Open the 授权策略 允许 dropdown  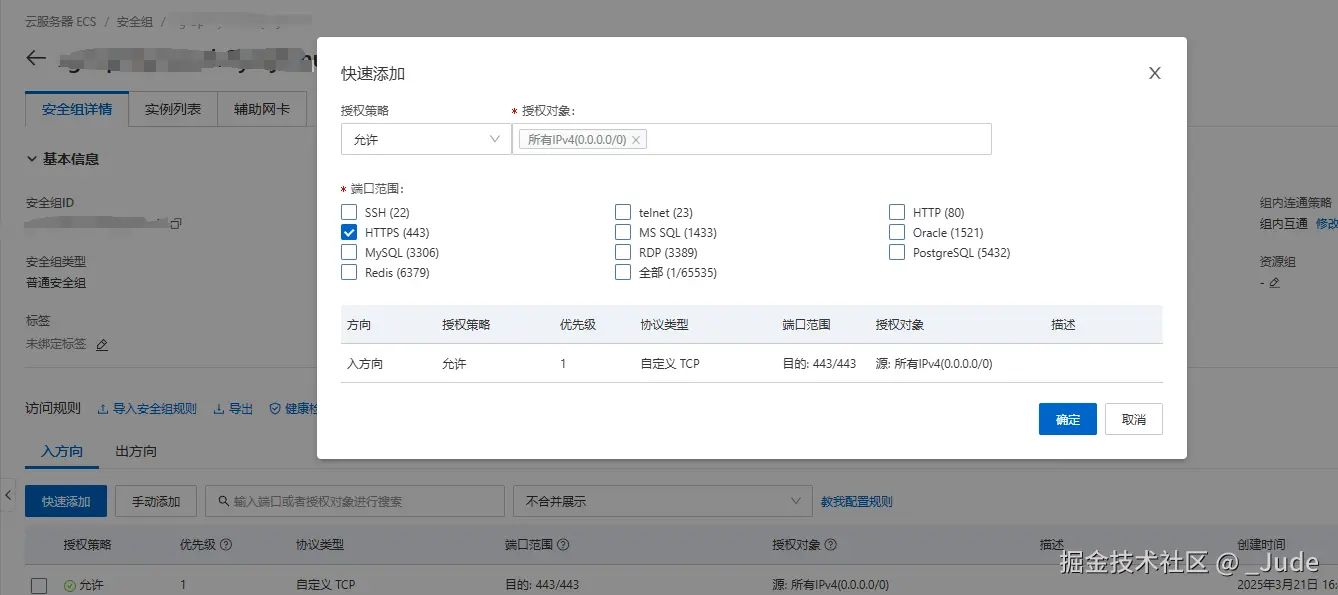pyautogui.click(x=426, y=140)
